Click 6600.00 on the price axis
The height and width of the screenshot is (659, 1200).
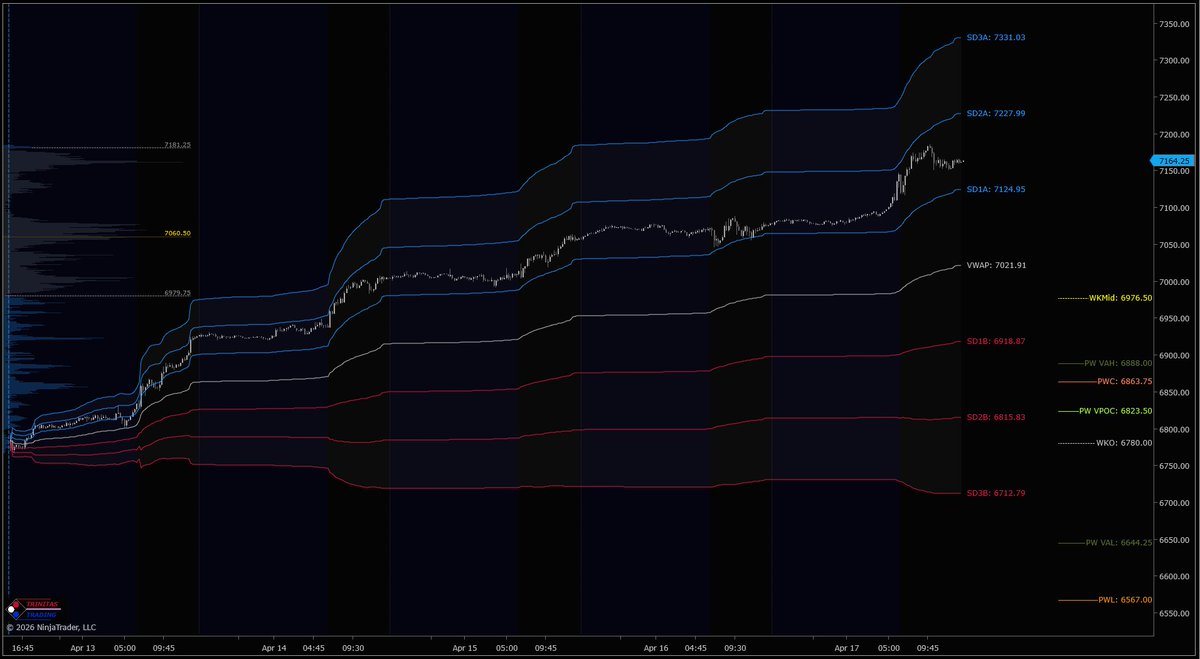tap(1174, 577)
